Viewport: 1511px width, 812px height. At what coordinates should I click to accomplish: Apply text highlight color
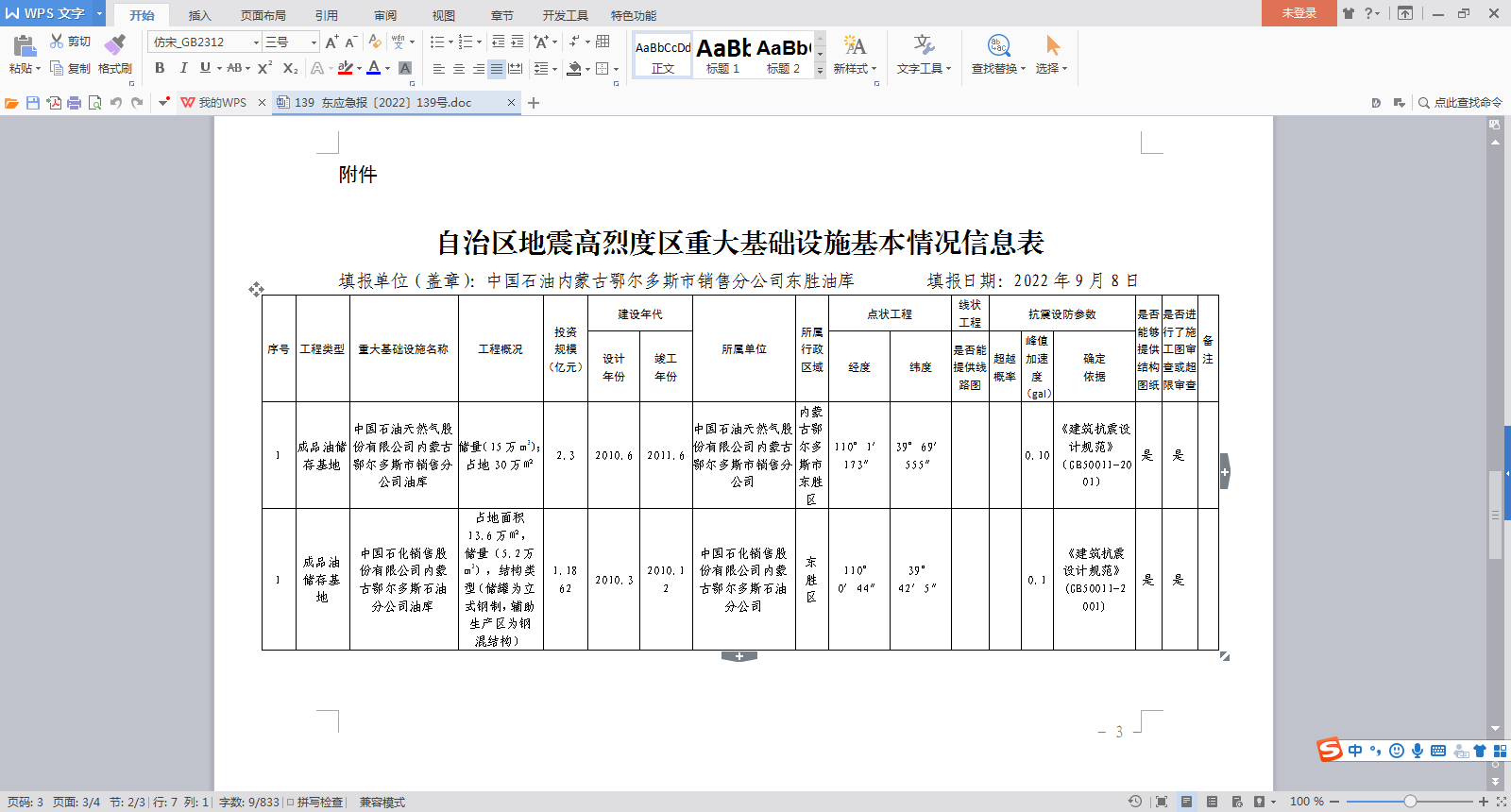click(345, 68)
